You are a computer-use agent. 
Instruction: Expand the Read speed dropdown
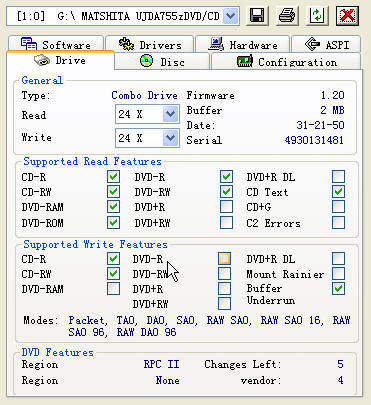pos(171,114)
